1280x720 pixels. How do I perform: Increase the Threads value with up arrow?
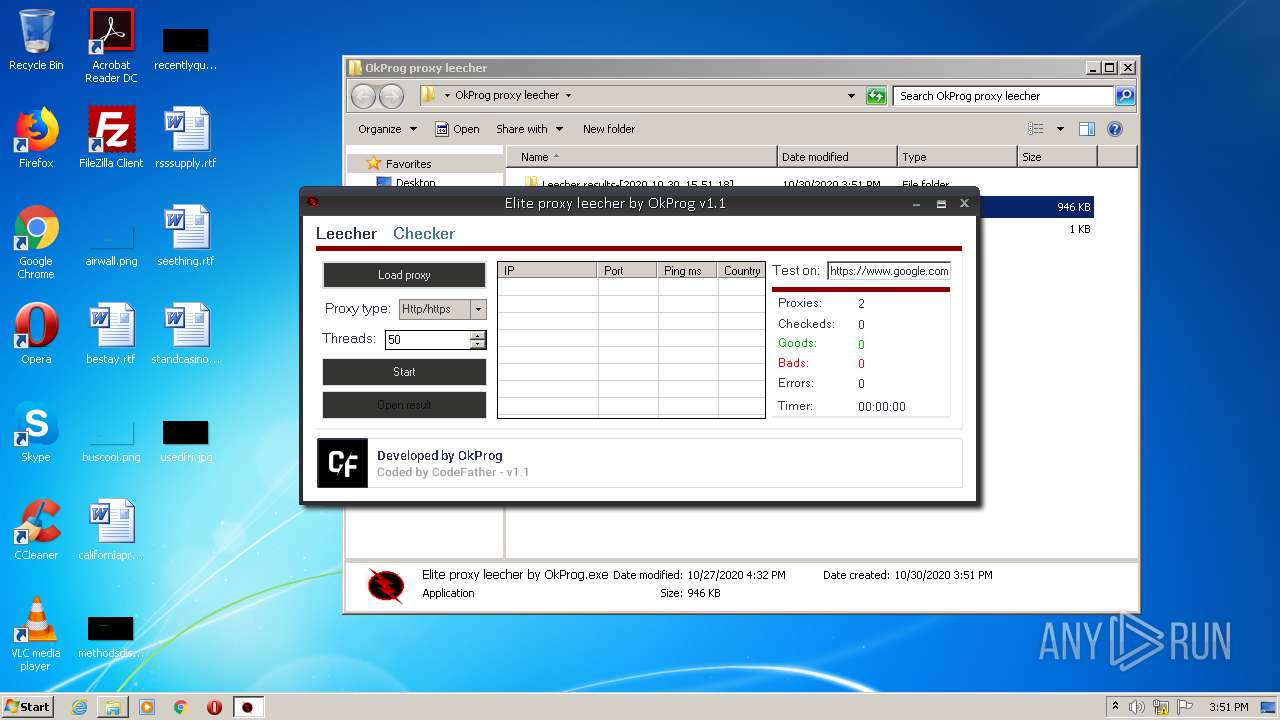coord(478,335)
